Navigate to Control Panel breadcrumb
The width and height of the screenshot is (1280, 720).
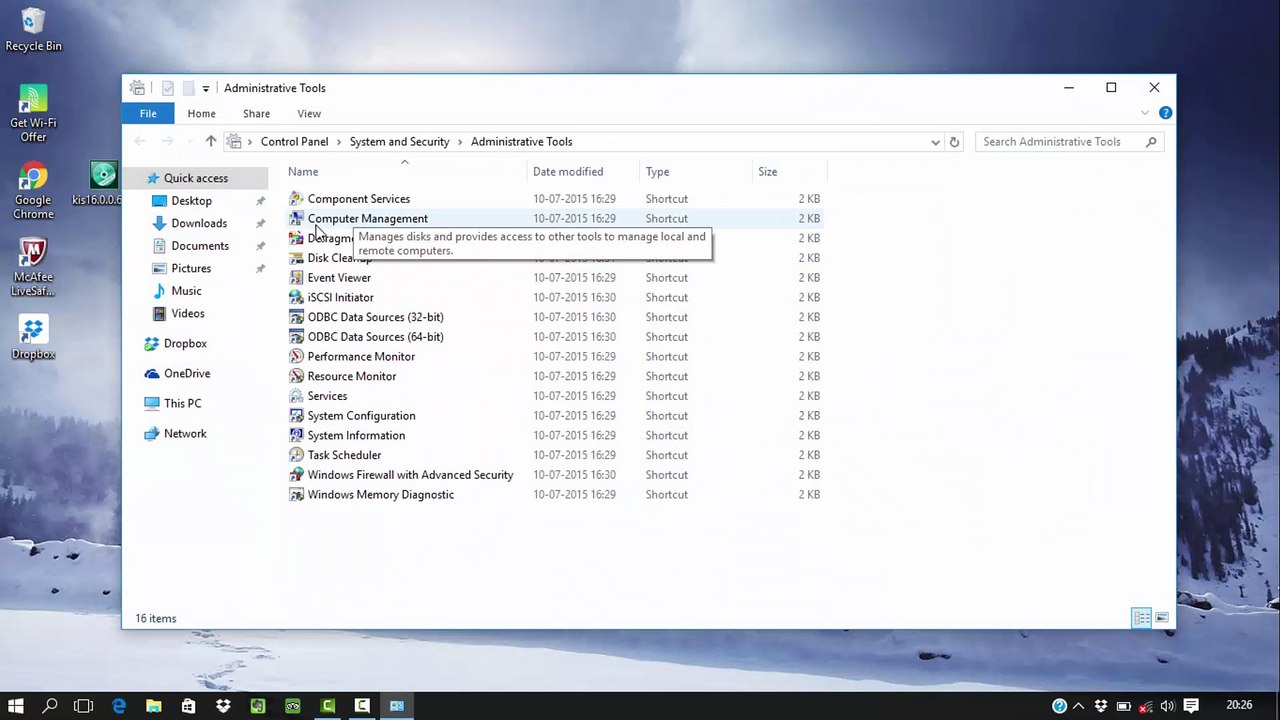[x=294, y=142]
